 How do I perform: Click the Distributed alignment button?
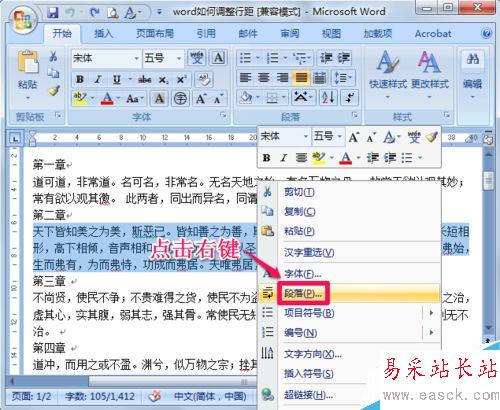click(x=320, y=78)
